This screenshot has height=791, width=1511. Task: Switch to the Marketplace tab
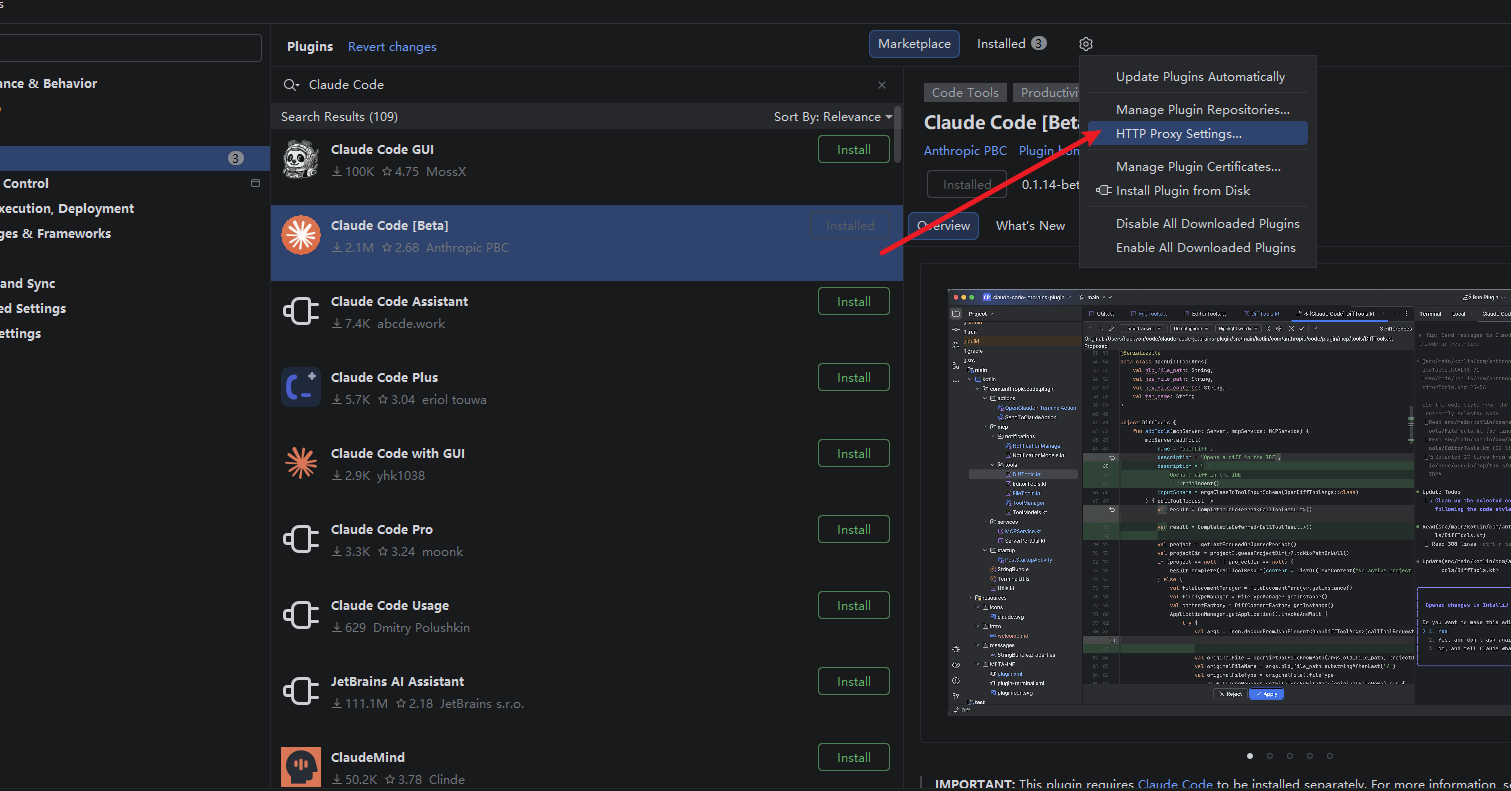click(914, 44)
